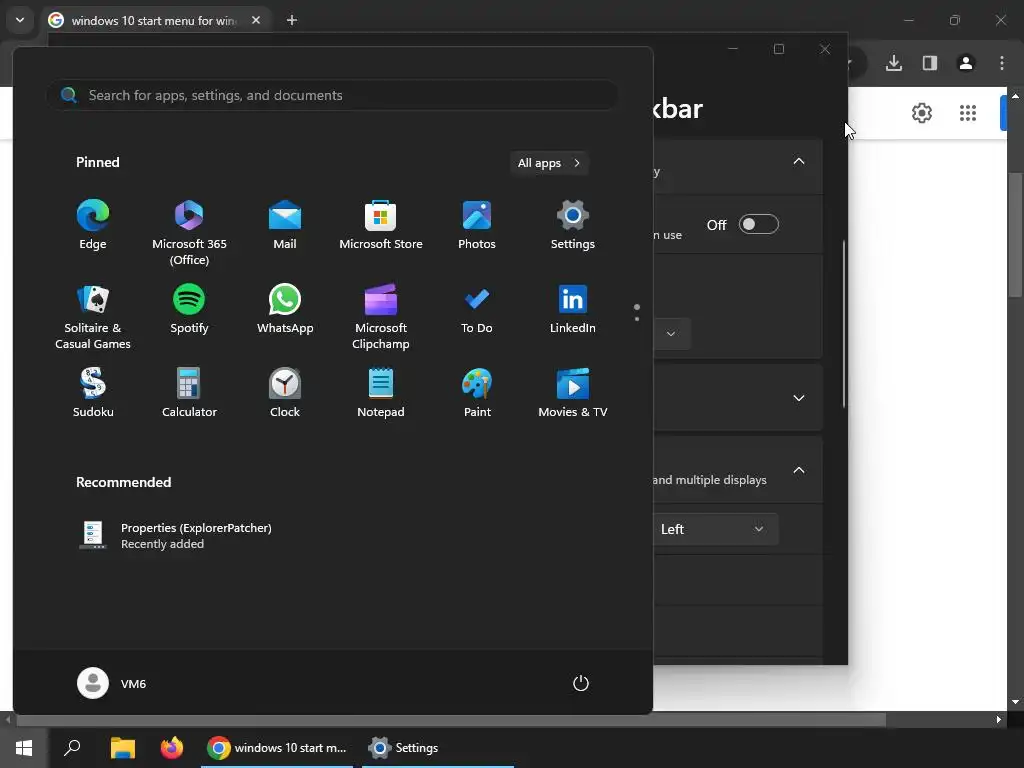Open Spotify from the Start menu
The image size is (1024, 768).
coord(189,310)
